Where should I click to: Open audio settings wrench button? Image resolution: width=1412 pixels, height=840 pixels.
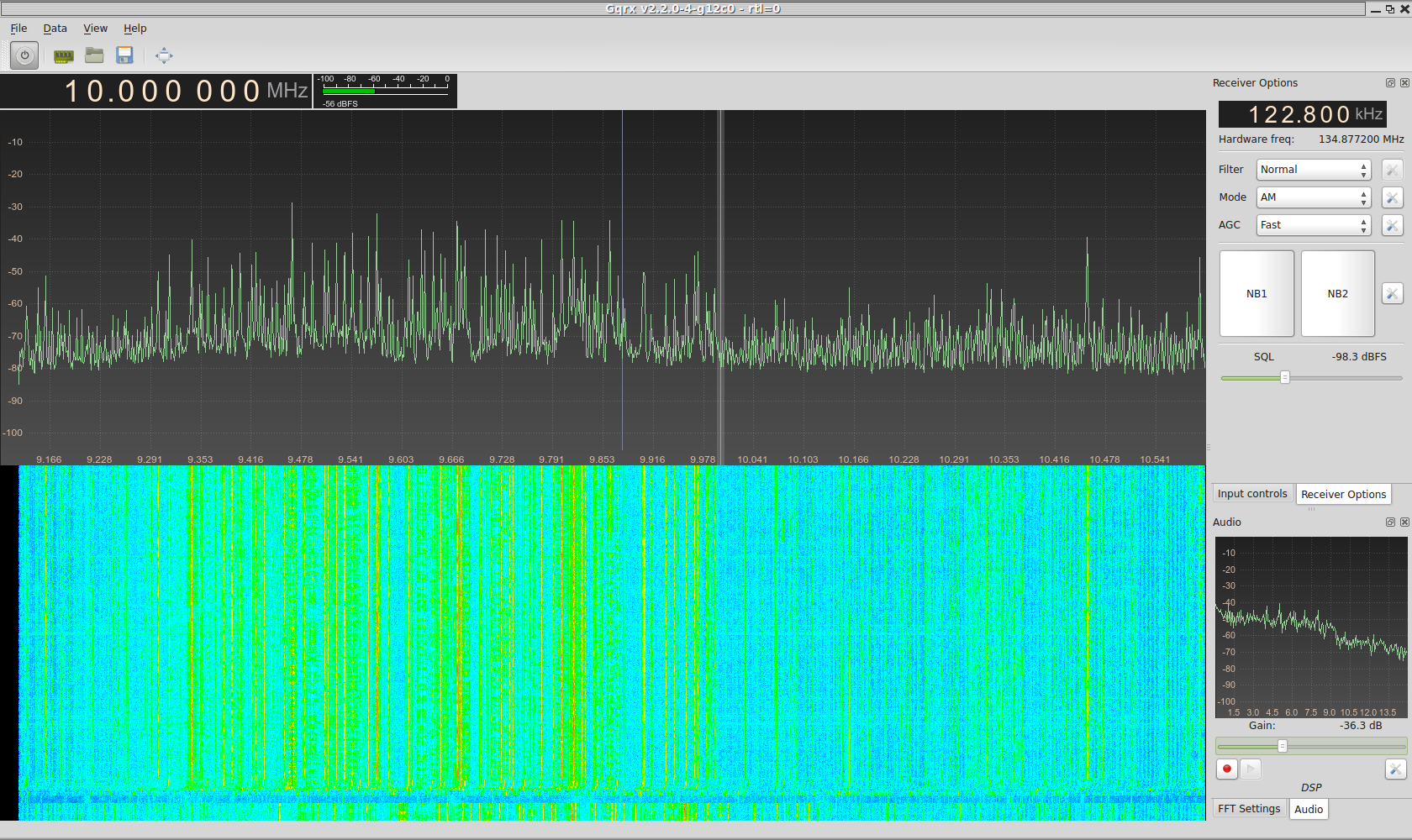(x=1394, y=769)
